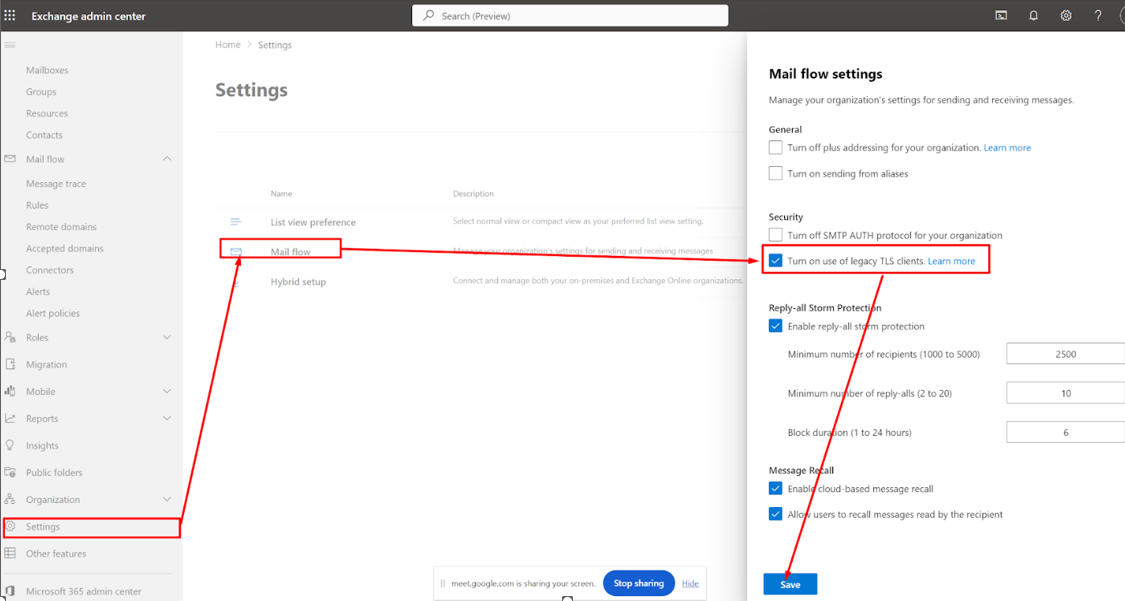Open Cloud Shell icon in top bar
Screen dimensions: 1125x601
[x=1001, y=15]
